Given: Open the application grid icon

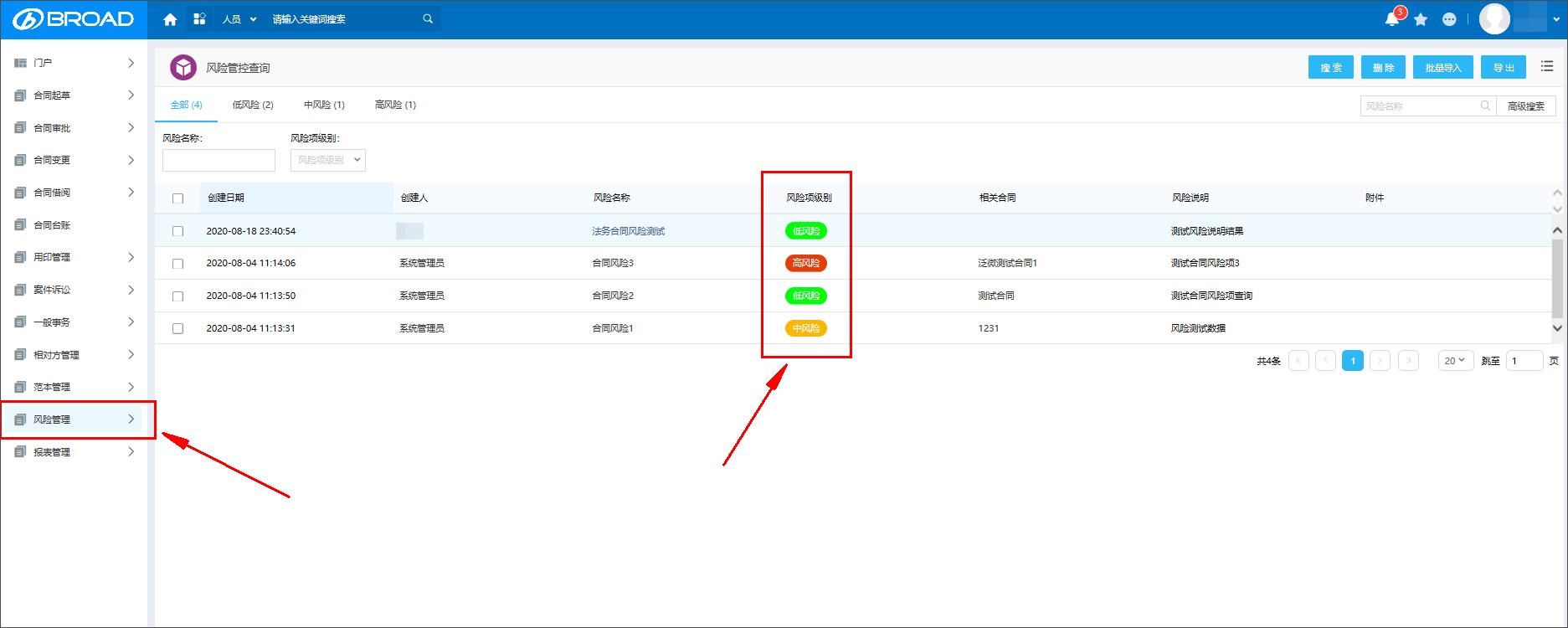Looking at the screenshot, I should [199, 18].
